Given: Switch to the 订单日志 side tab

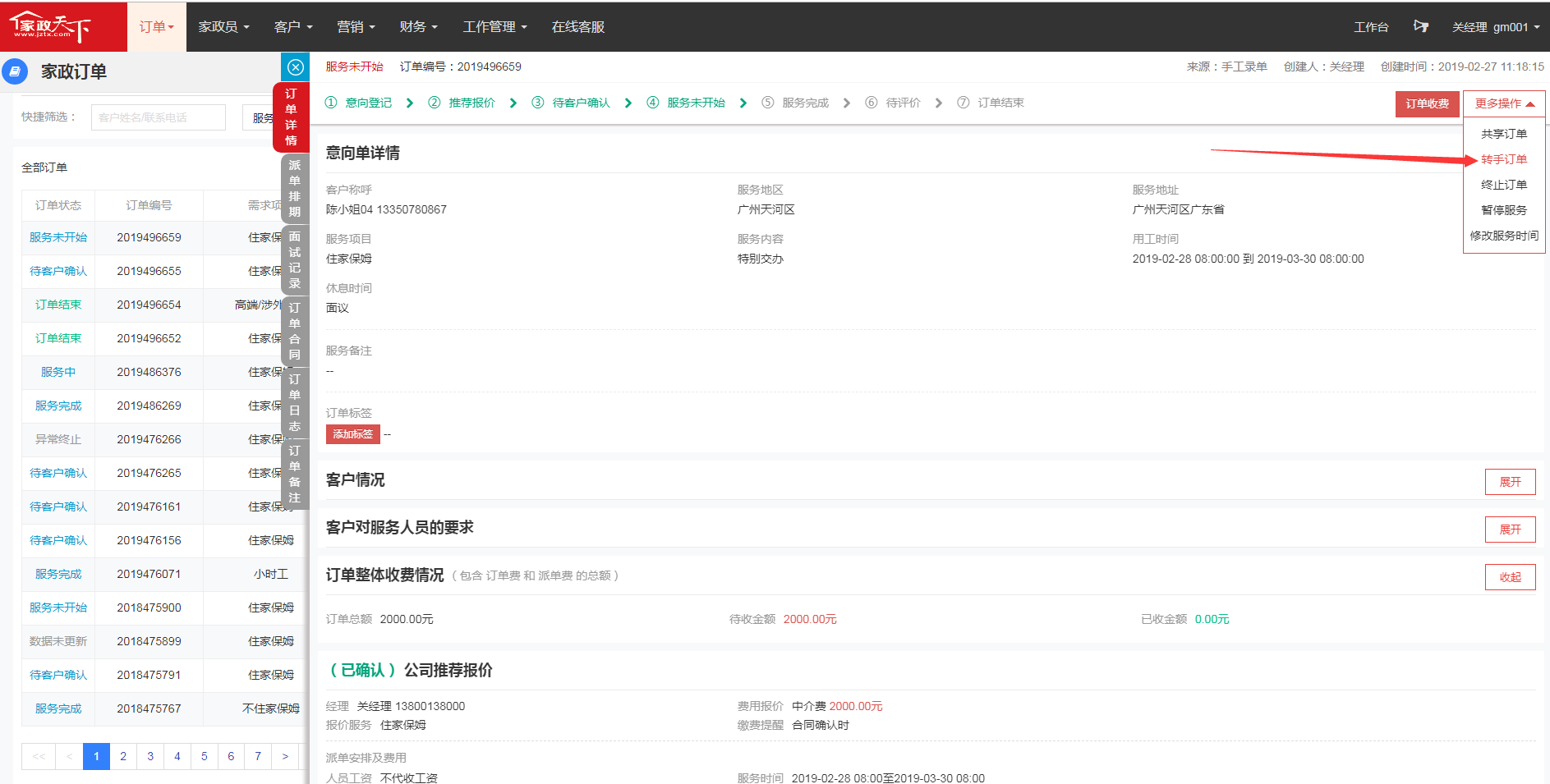Looking at the screenshot, I should pyautogui.click(x=295, y=402).
